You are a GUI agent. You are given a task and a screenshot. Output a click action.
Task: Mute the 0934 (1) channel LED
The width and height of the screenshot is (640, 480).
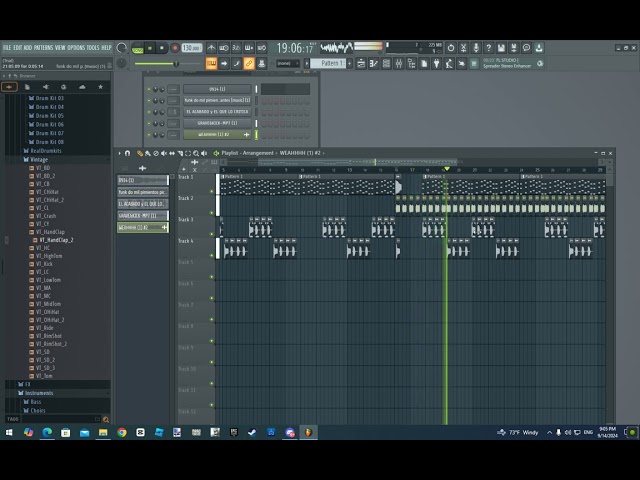coord(149,89)
